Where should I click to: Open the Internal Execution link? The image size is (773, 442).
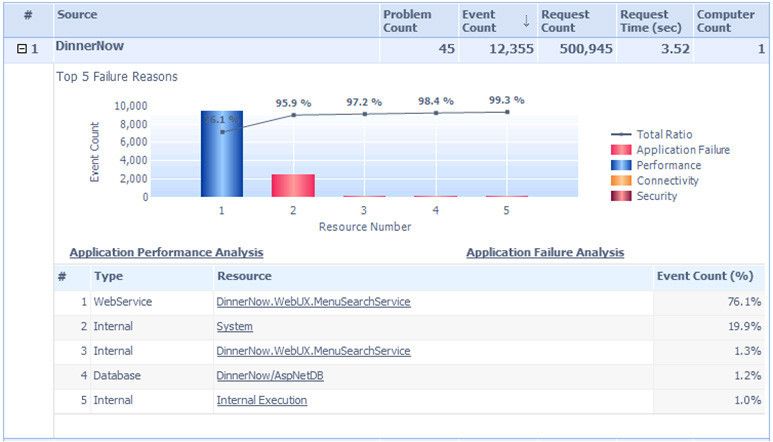pos(261,400)
